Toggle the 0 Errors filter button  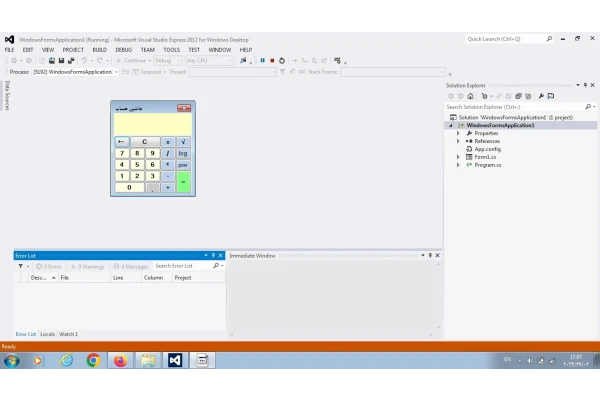48,266
